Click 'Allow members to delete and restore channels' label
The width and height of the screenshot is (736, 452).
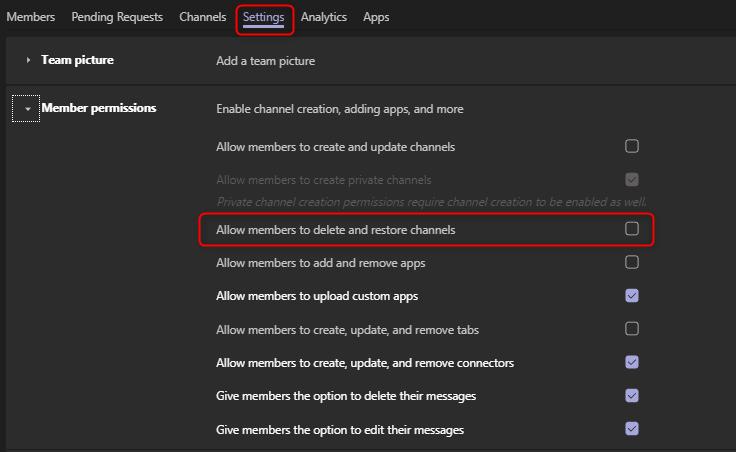tap(336, 230)
